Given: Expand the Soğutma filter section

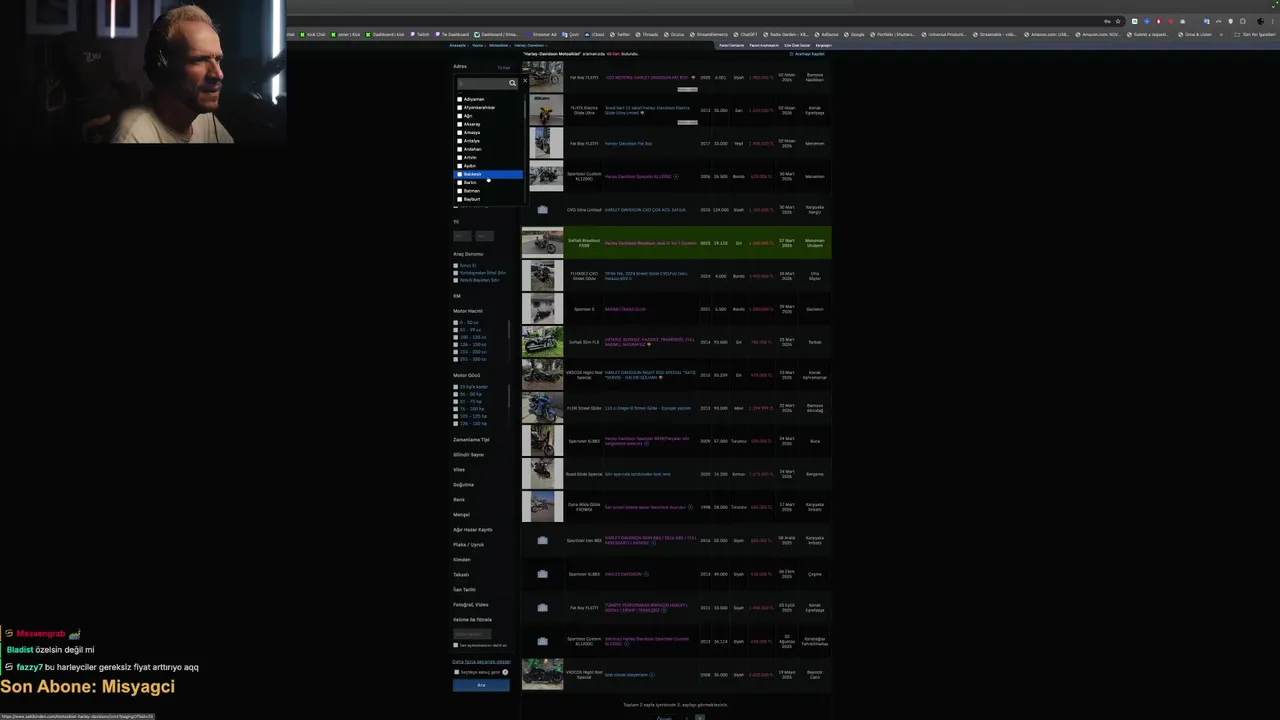Looking at the screenshot, I should click(x=463, y=485).
